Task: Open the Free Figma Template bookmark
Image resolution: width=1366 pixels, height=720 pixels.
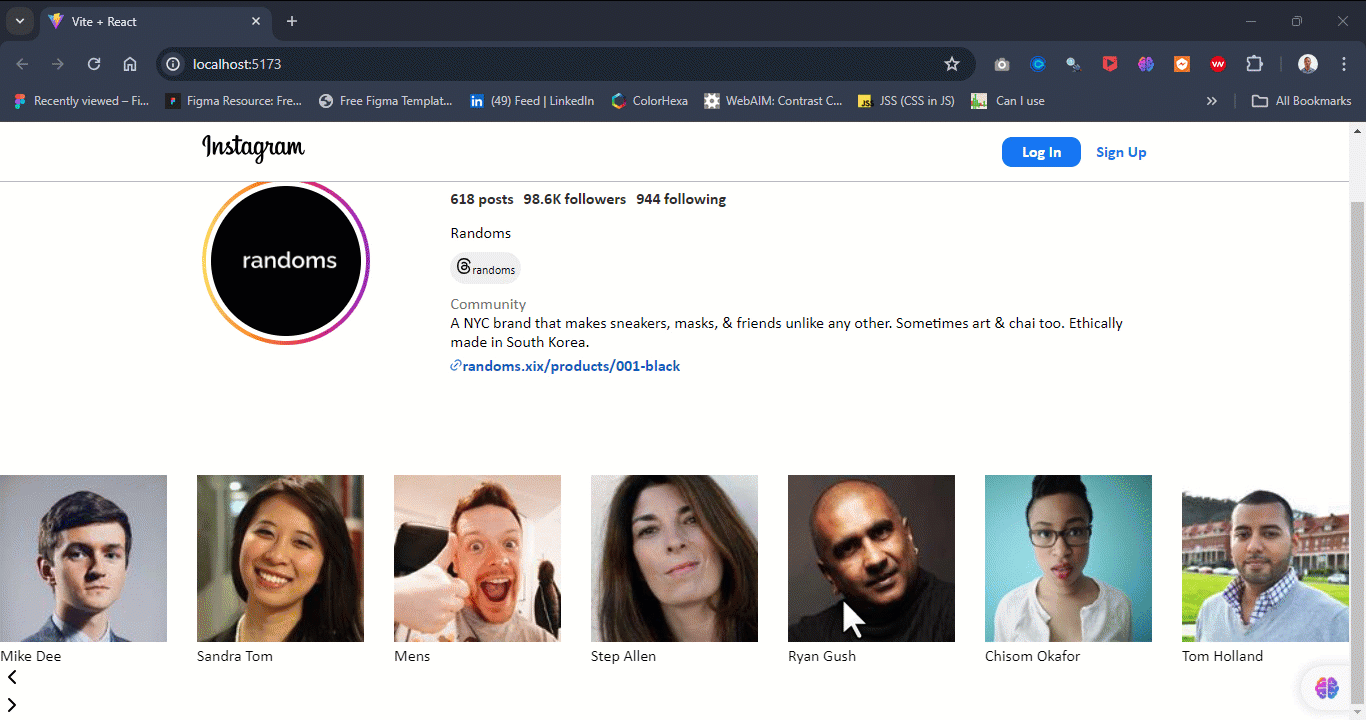Action: coord(386,101)
